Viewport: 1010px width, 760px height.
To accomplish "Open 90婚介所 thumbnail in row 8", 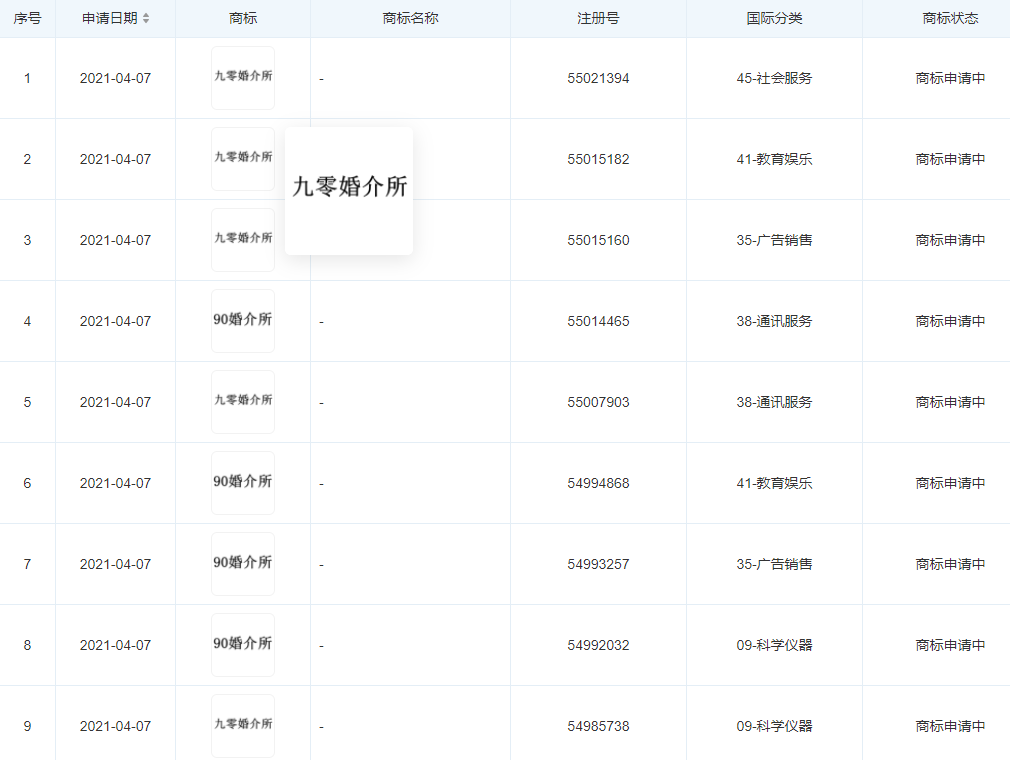I will tap(243, 645).
